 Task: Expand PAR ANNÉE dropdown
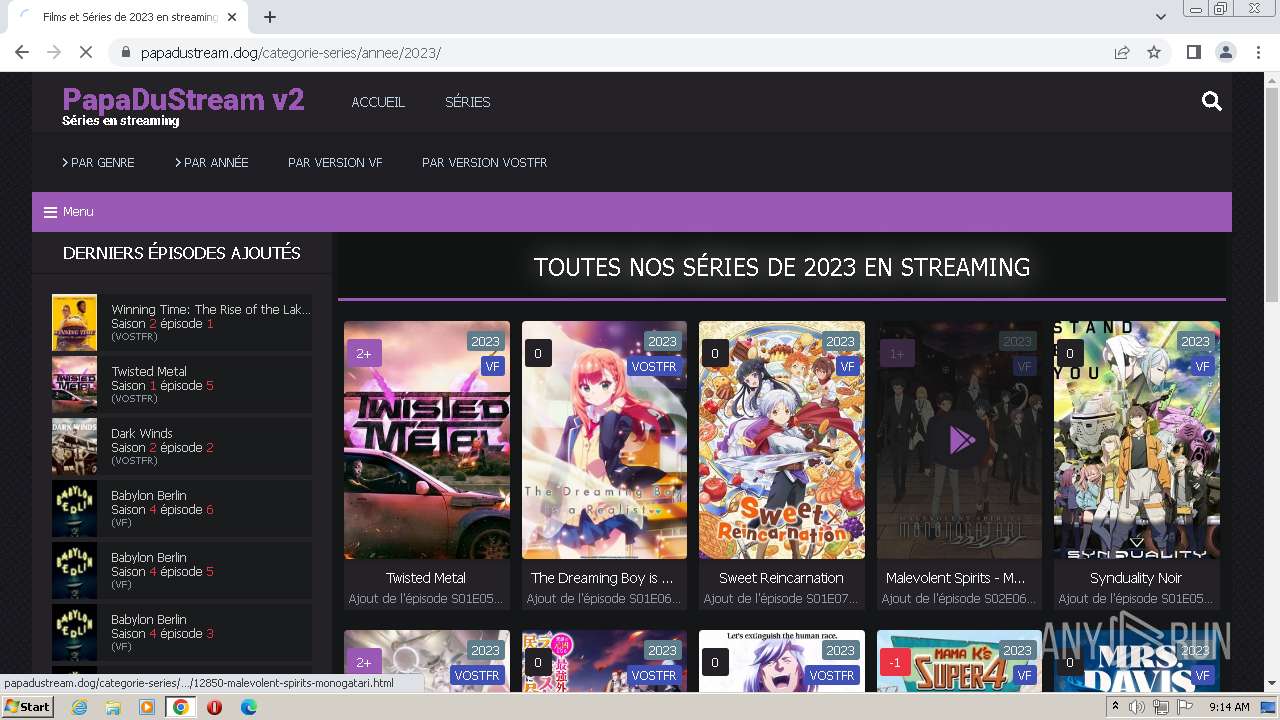tap(212, 162)
